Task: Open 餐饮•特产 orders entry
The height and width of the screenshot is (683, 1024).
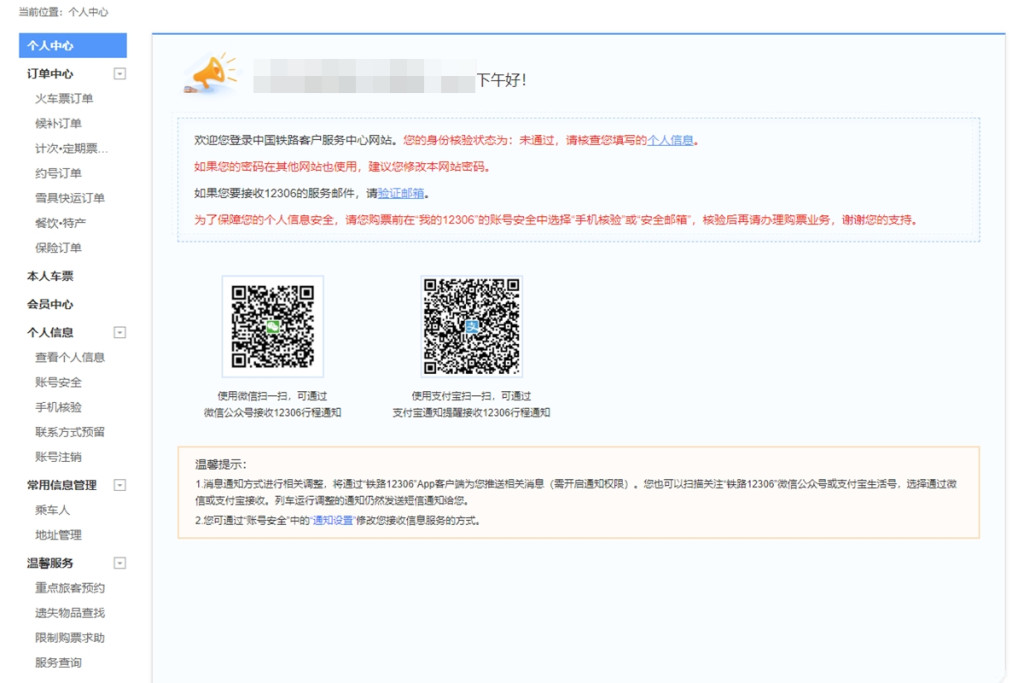Action: tap(60, 223)
